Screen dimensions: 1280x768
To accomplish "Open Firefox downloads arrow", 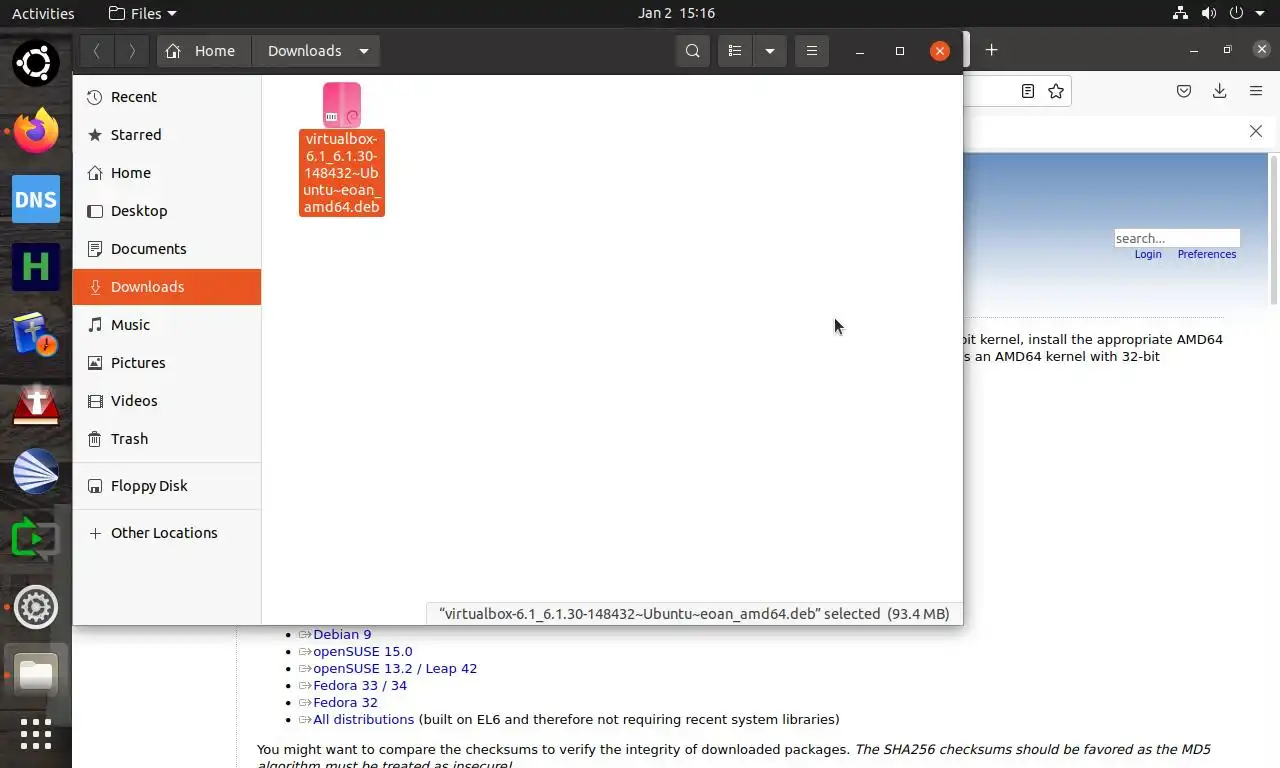I will pyautogui.click(x=1220, y=91).
